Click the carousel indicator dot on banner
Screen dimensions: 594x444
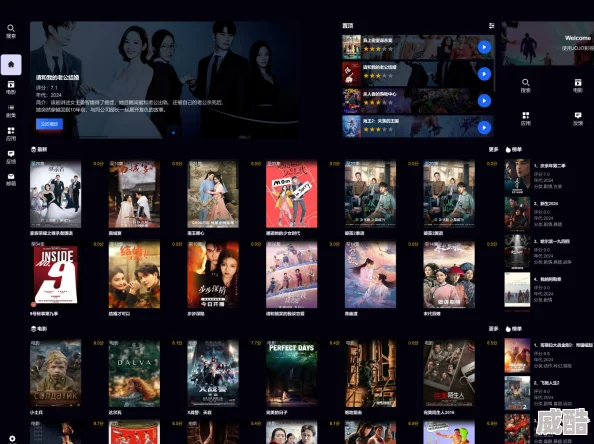173,133
